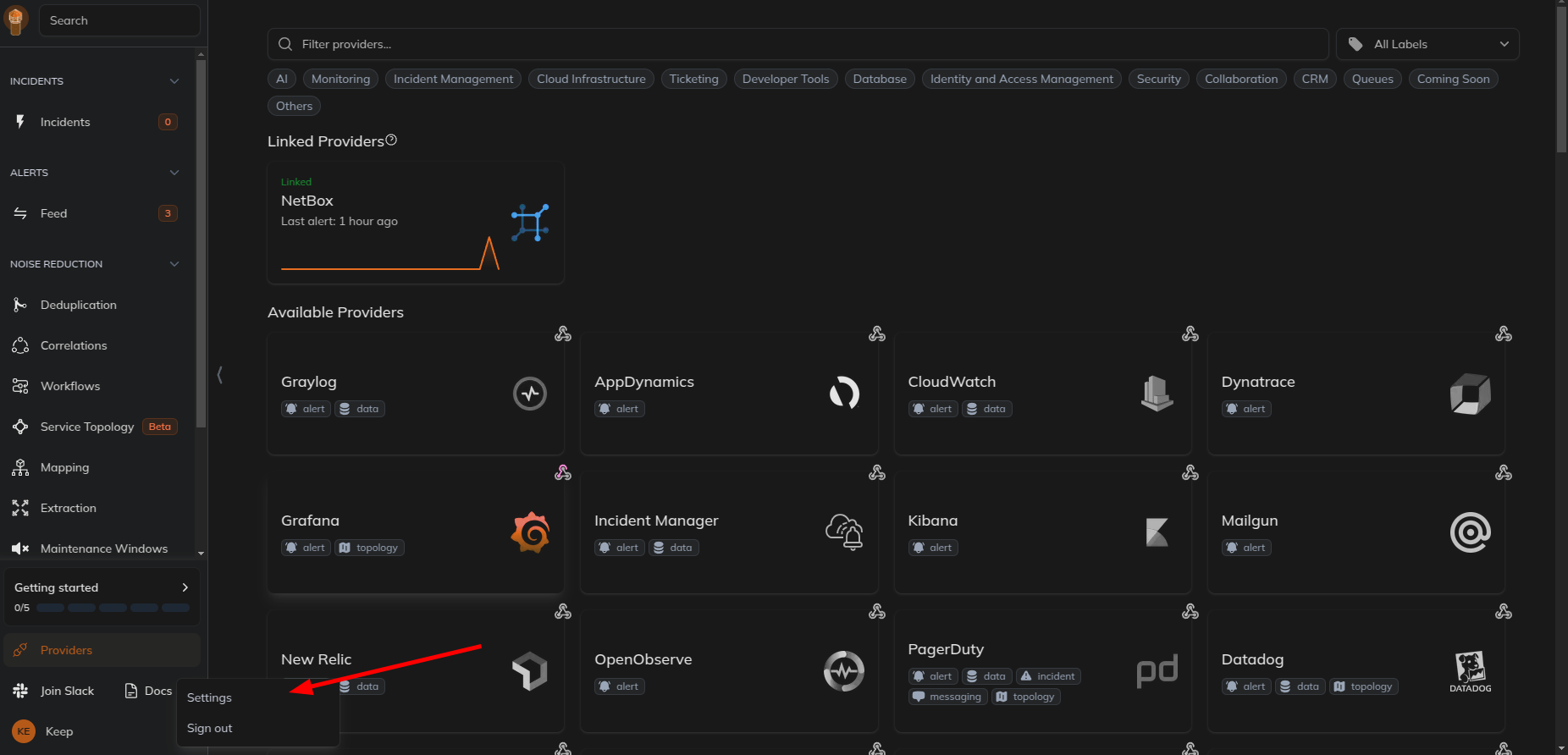Open the All Labels dropdown
1568x755 pixels.
[1427, 44]
